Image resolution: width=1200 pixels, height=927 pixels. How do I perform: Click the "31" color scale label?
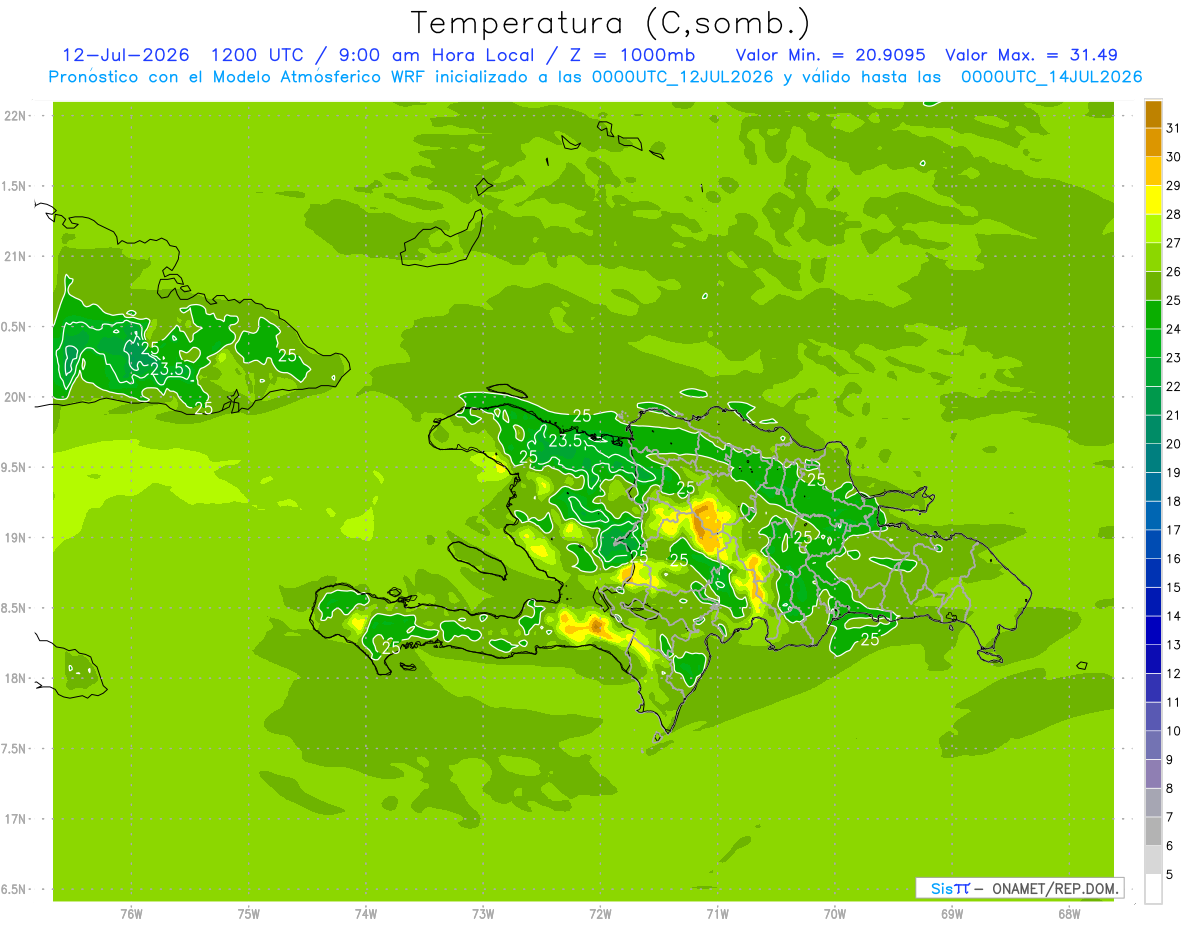1173,128
